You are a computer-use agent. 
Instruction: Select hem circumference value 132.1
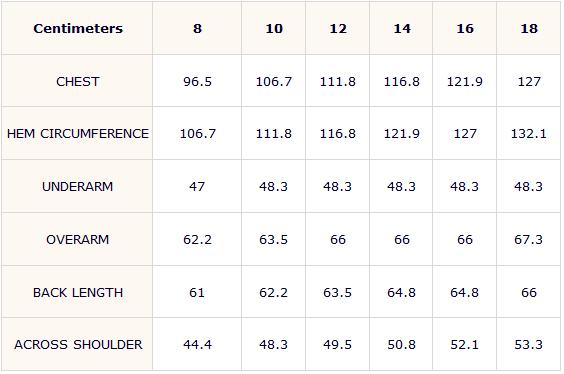[529, 133]
